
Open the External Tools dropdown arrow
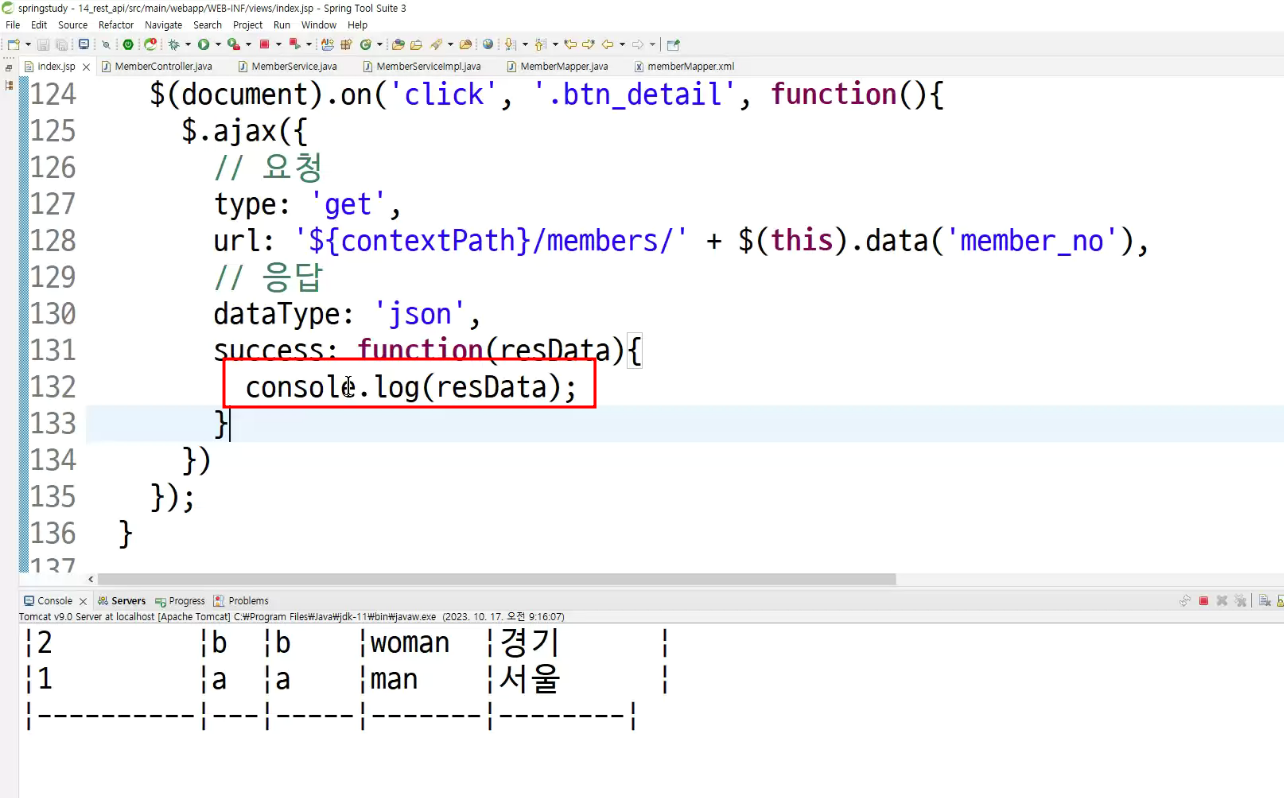click(248, 44)
